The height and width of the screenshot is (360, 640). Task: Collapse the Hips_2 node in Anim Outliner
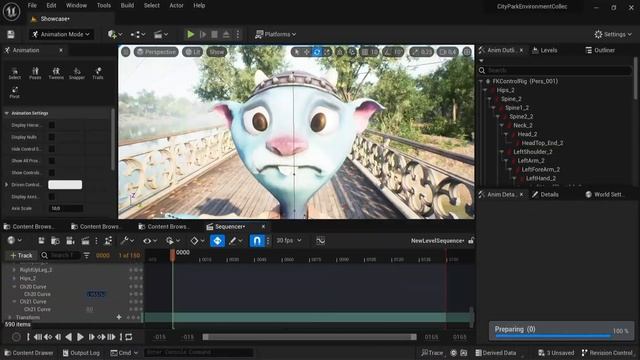click(485, 90)
